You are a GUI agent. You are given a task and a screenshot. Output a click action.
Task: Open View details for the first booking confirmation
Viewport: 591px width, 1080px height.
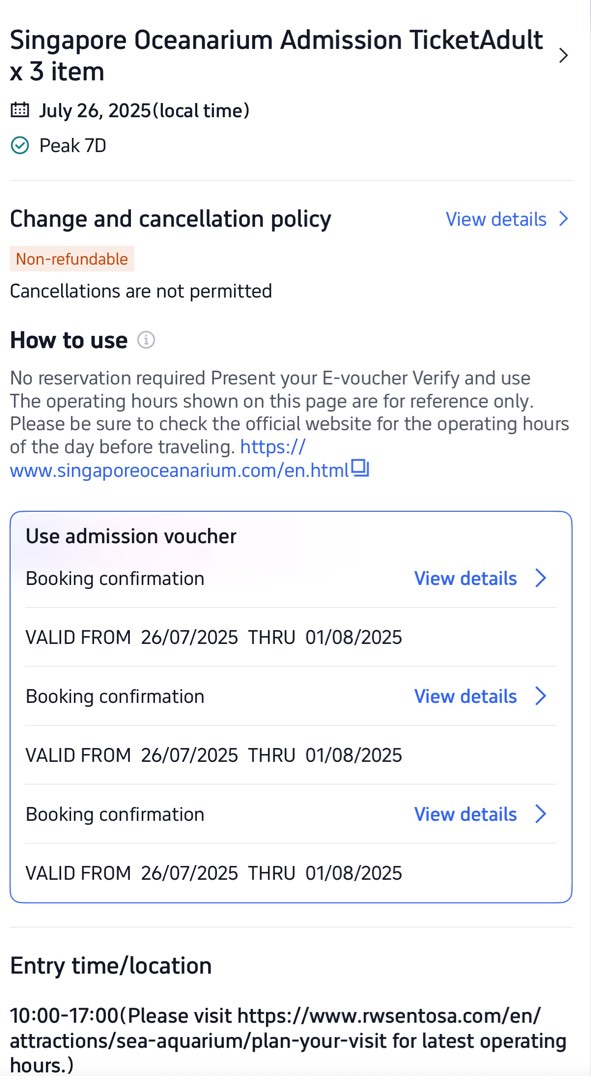(x=465, y=578)
